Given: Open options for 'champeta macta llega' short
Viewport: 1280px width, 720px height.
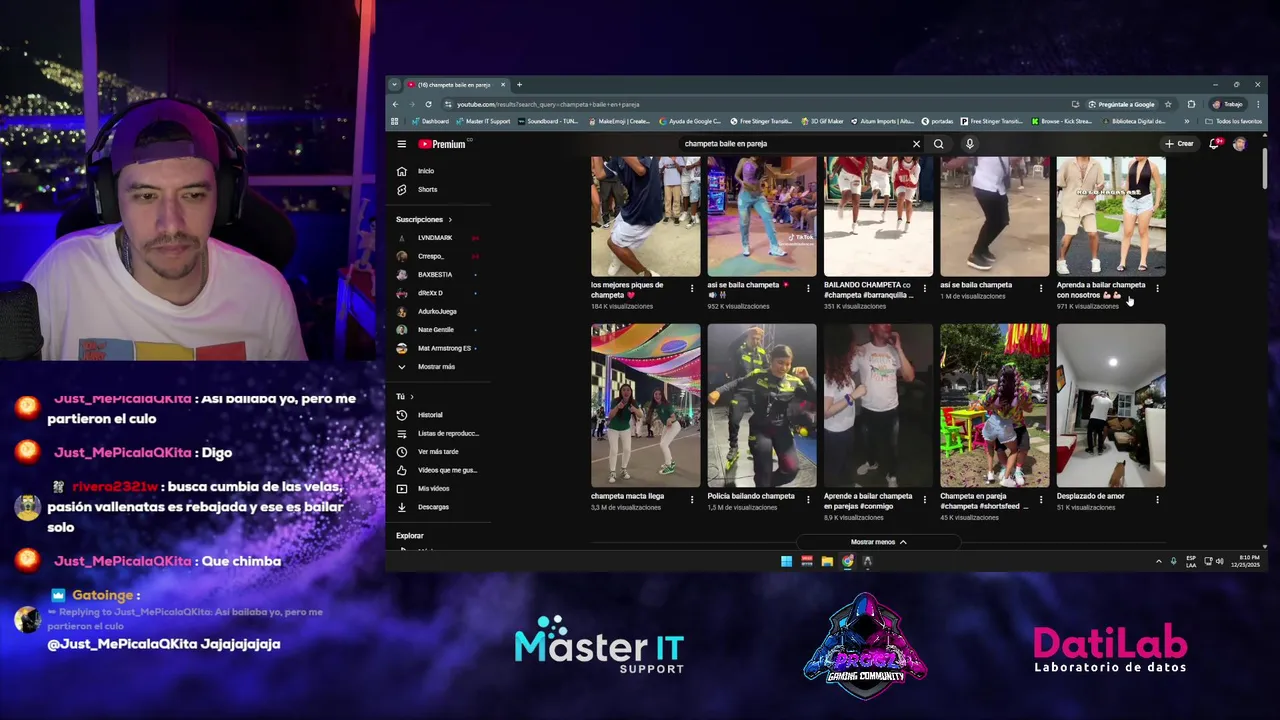Looking at the screenshot, I should pos(692,499).
